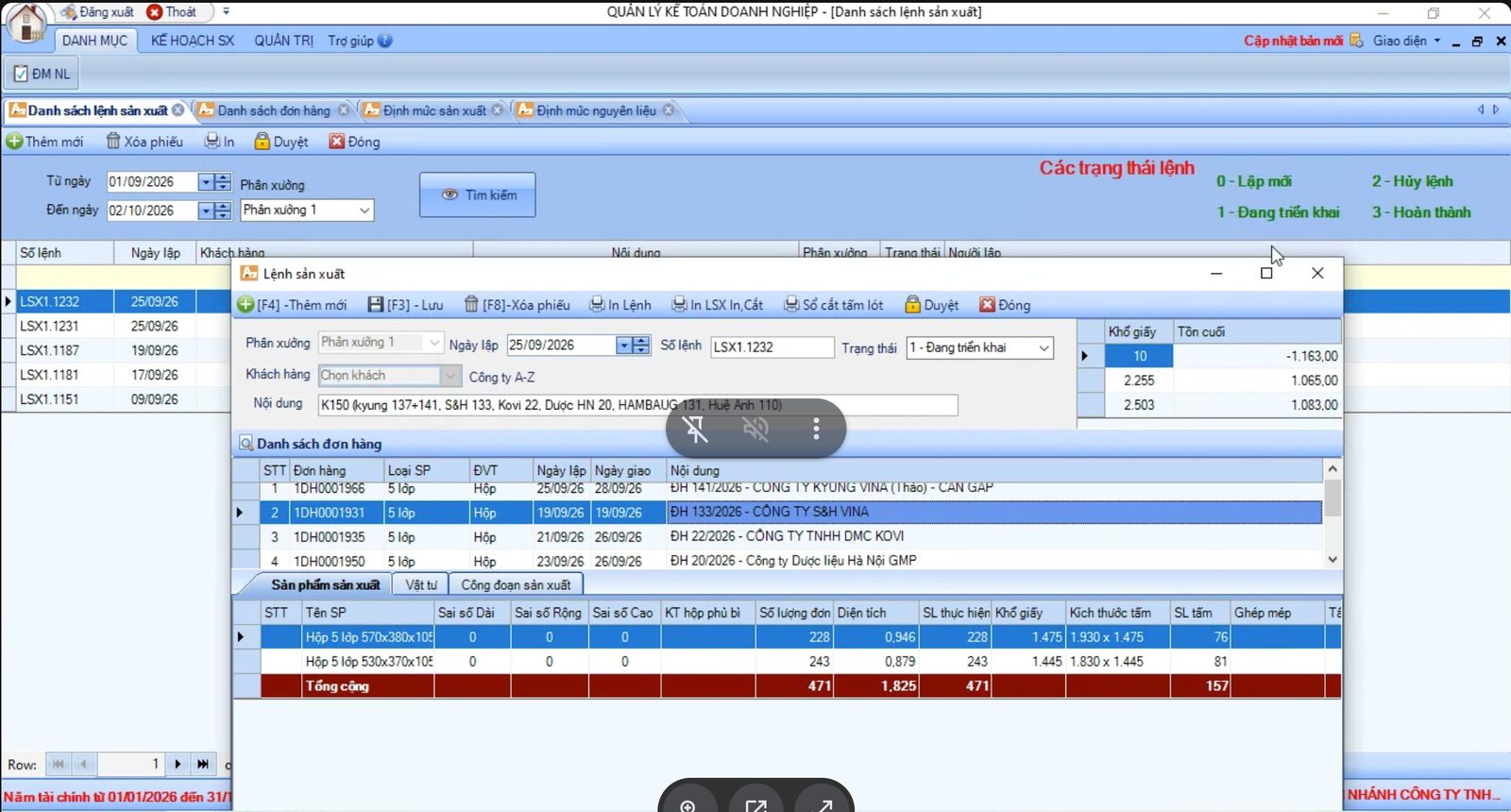The height and width of the screenshot is (812, 1511).
Task: Mute audio on floating overlay bar
Action: tap(755, 430)
